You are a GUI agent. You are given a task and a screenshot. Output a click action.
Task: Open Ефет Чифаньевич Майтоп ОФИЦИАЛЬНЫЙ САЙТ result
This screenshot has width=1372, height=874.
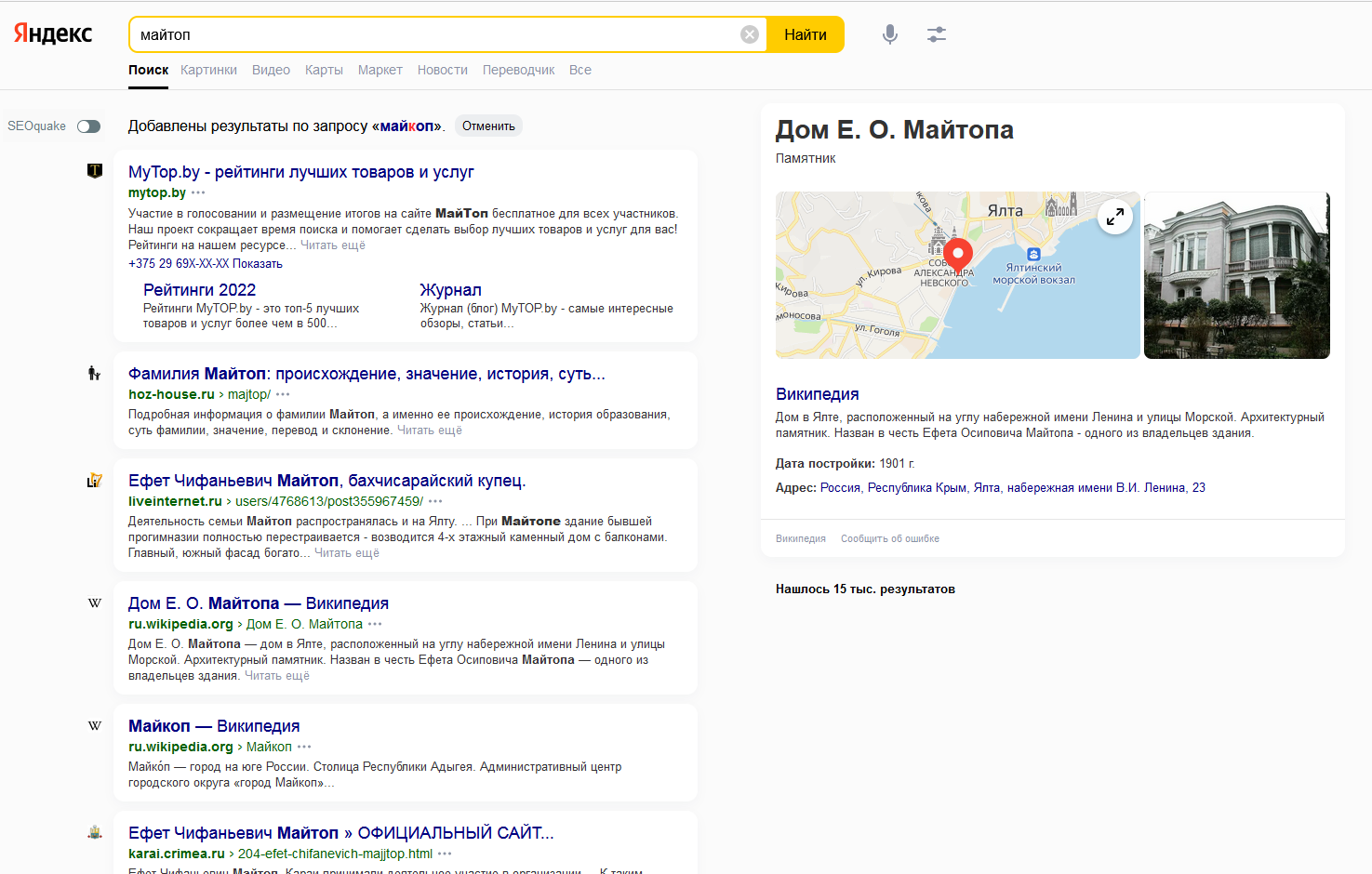(341, 833)
